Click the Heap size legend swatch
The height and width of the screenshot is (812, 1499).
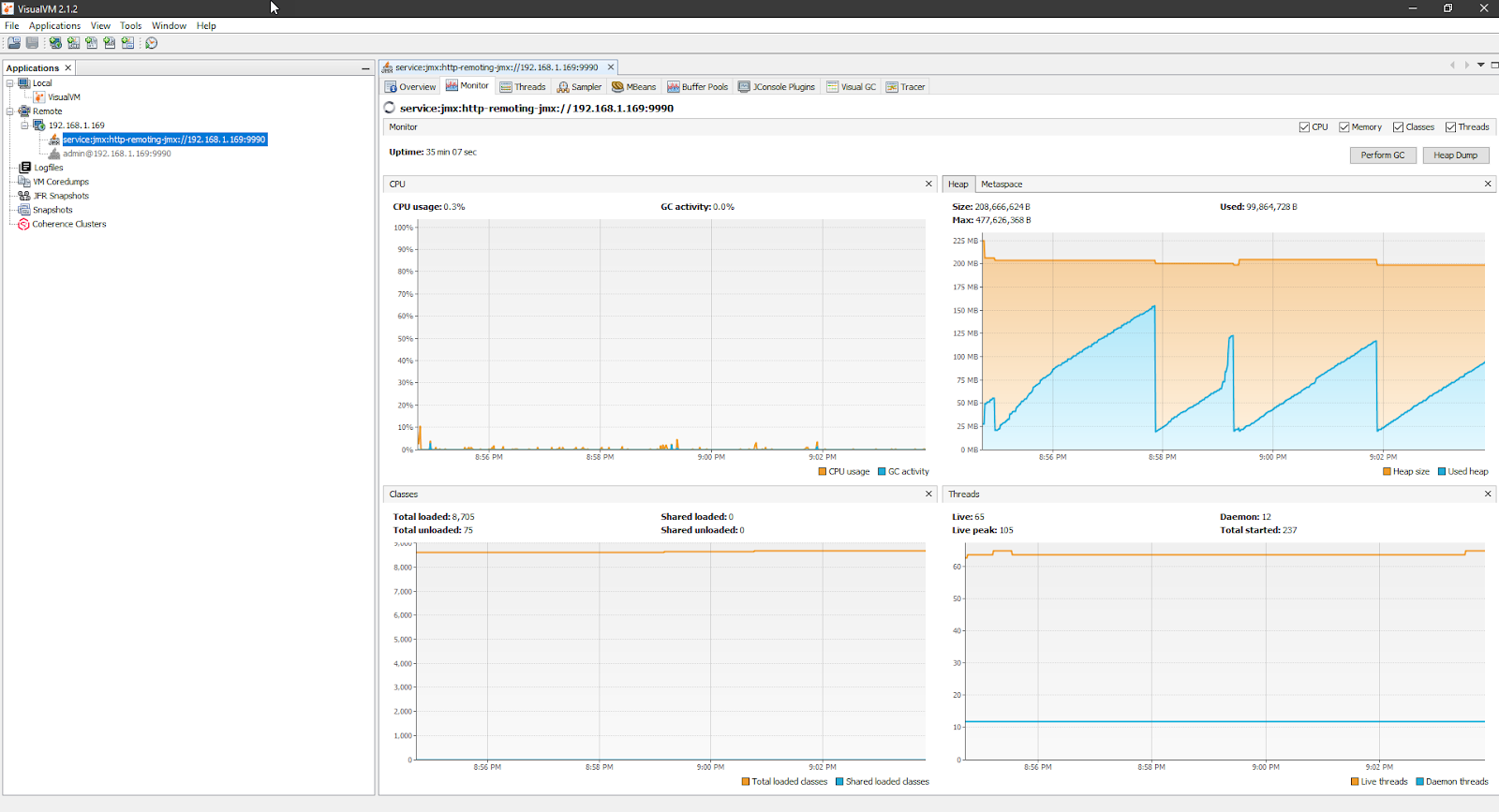[x=1387, y=471]
